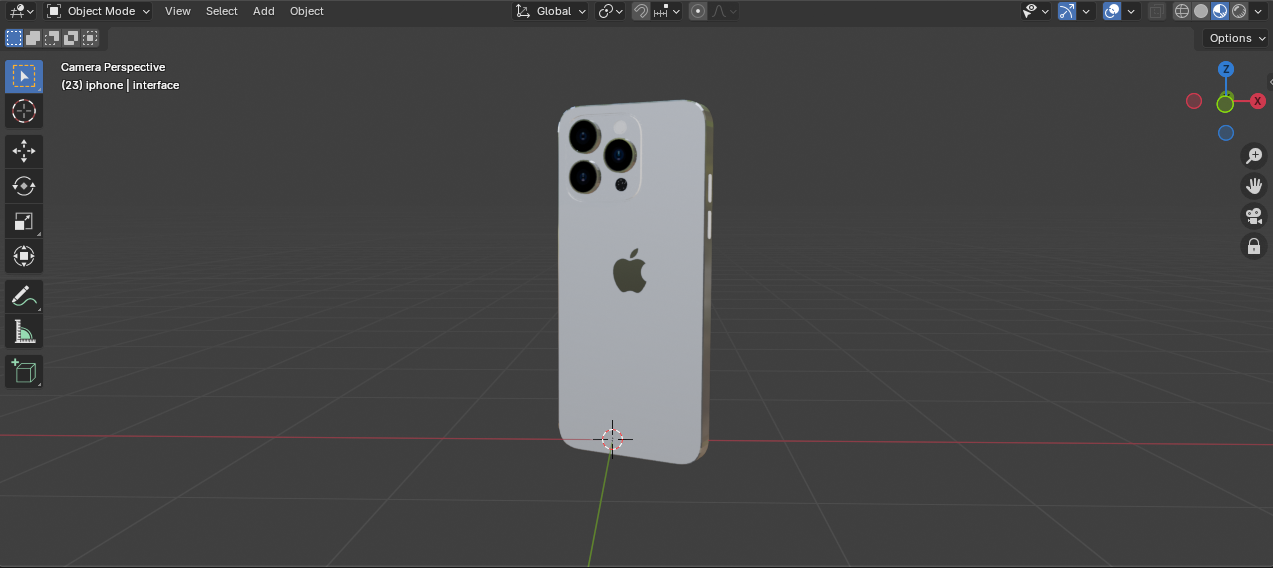Click the green Y axis on the navigation gizmo
The height and width of the screenshot is (568, 1273).
click(1225, 104)
